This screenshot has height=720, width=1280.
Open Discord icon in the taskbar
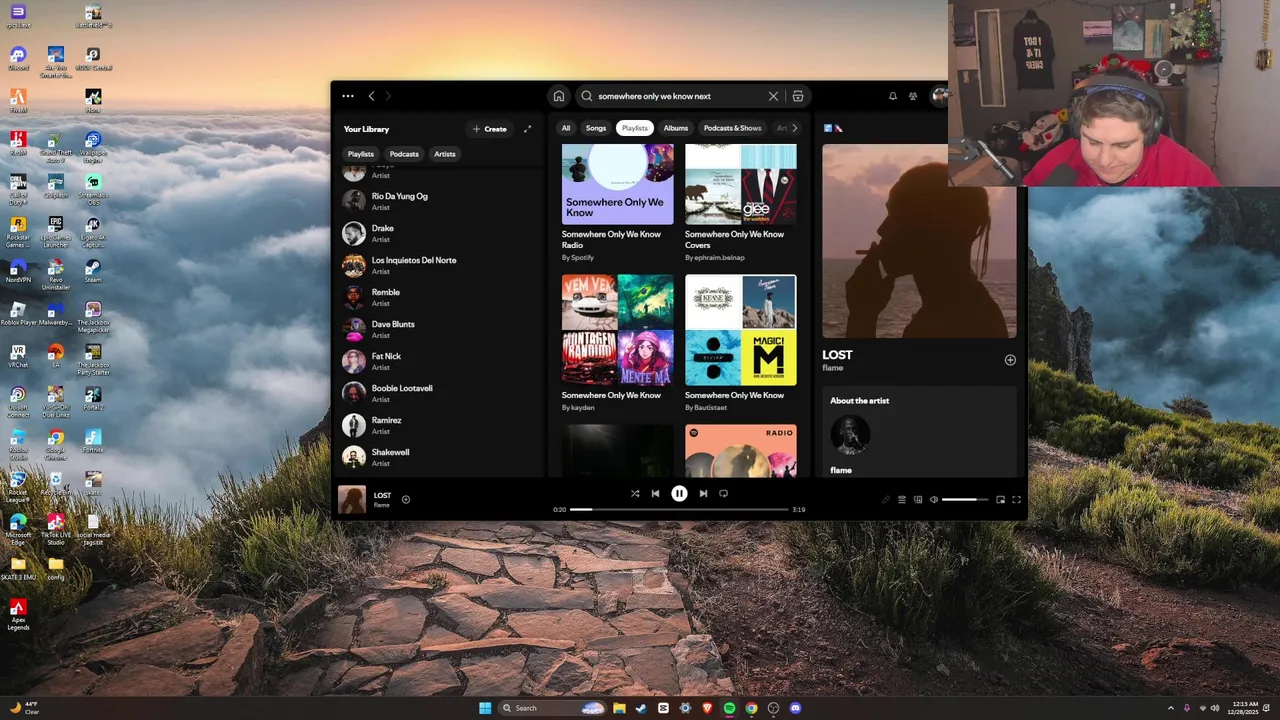tap(795, 708)
